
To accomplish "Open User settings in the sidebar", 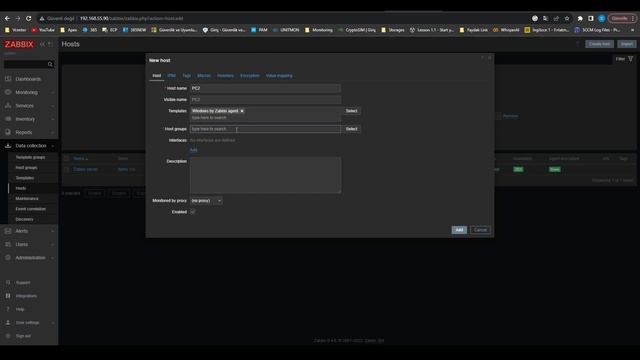I will pos(27,322).
